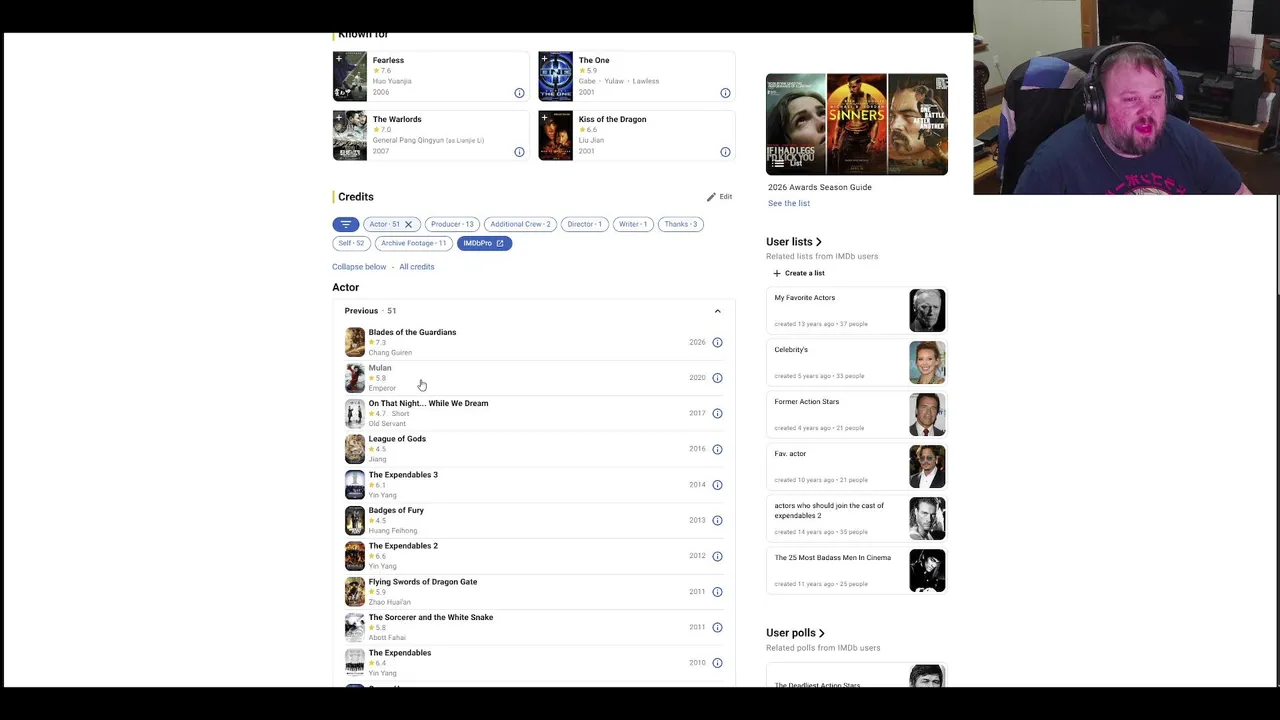Click the Badges of Fury poster thumbnail
The width and height of the screenshot is (1280, 720).
[x=355, y=520]
